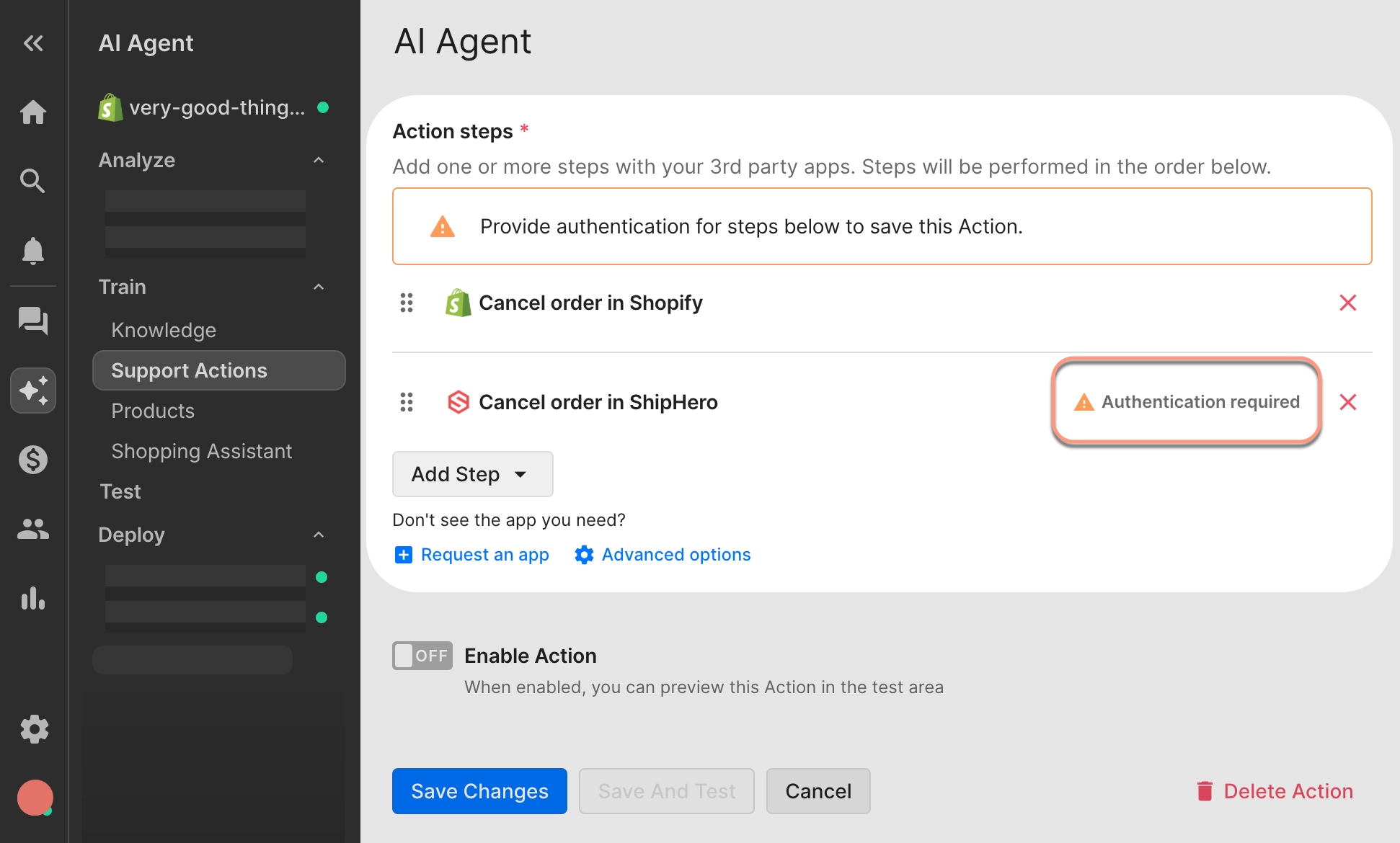Click the Save Changes button
The image size is (1400, 843).
[479, 791]
